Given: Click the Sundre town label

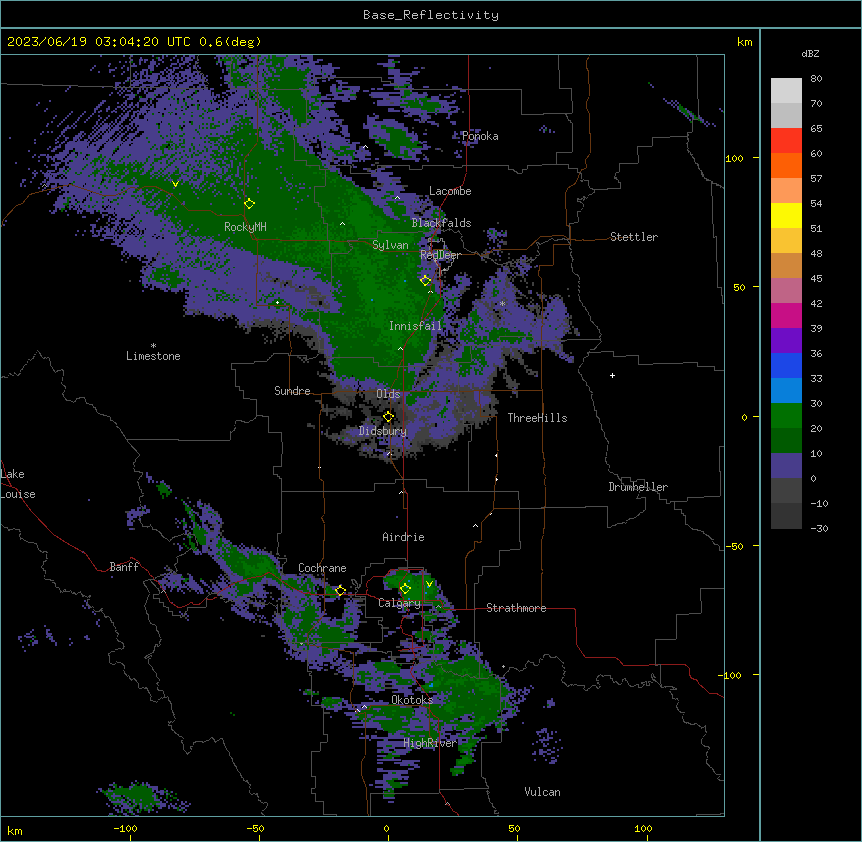Looking at the screenshot, I should [x=292, y=391].
